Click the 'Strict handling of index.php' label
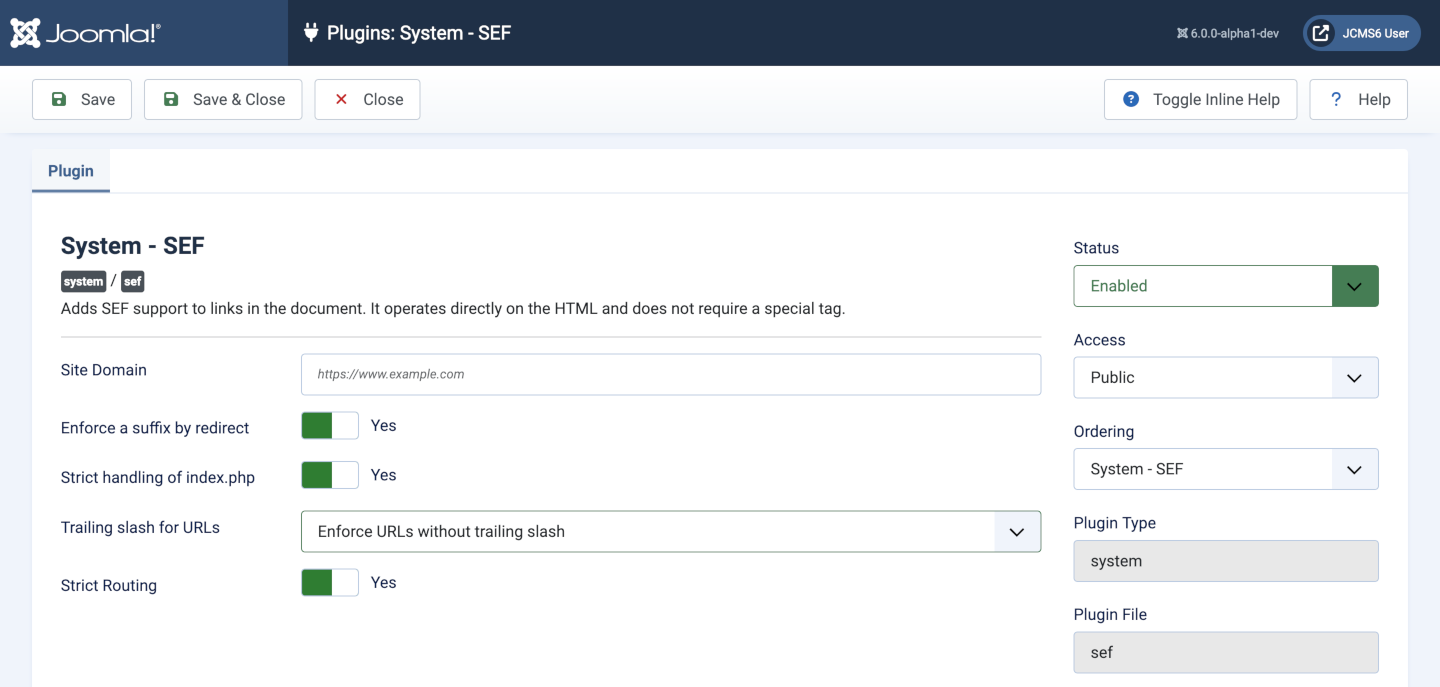Screen dimensions: 1440x687 (158, 478)
